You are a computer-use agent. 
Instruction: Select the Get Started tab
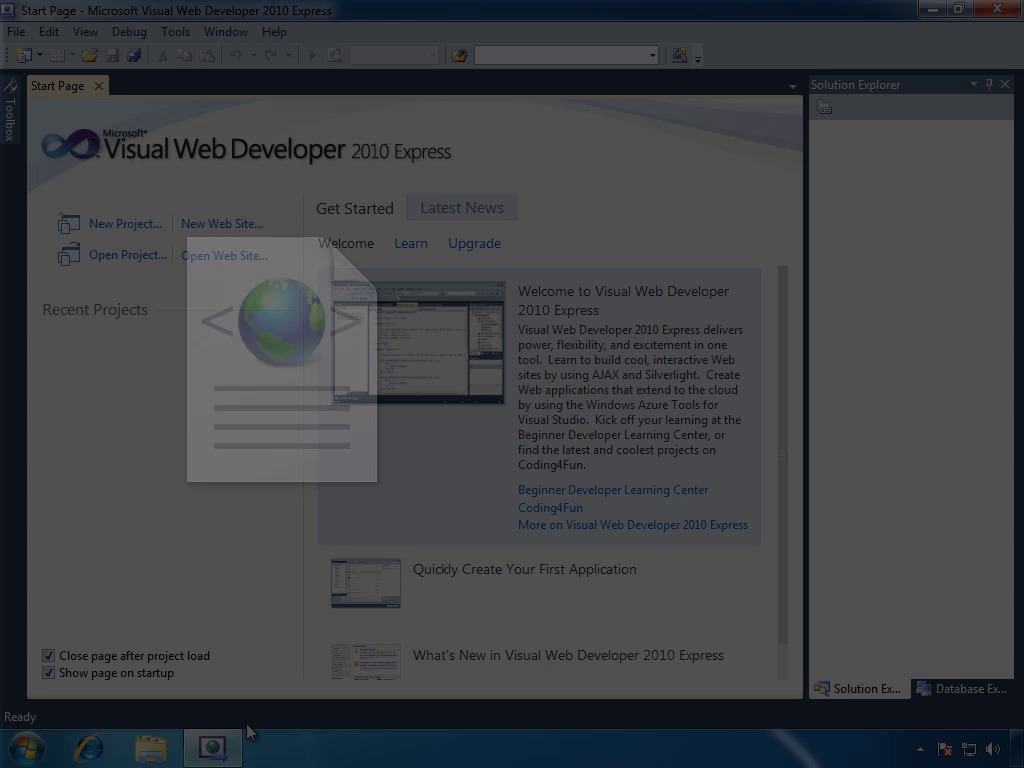355,208
